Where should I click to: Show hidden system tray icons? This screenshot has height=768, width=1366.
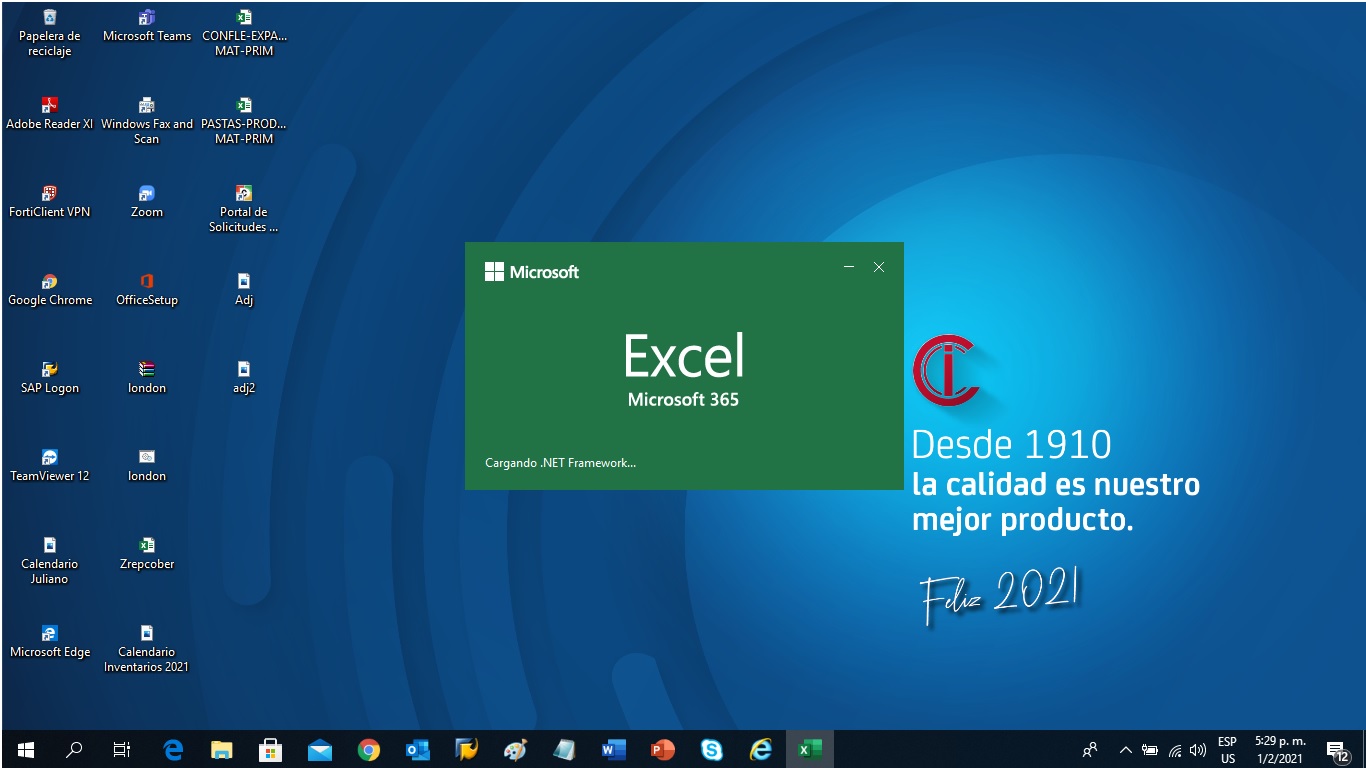(1126, 750)
